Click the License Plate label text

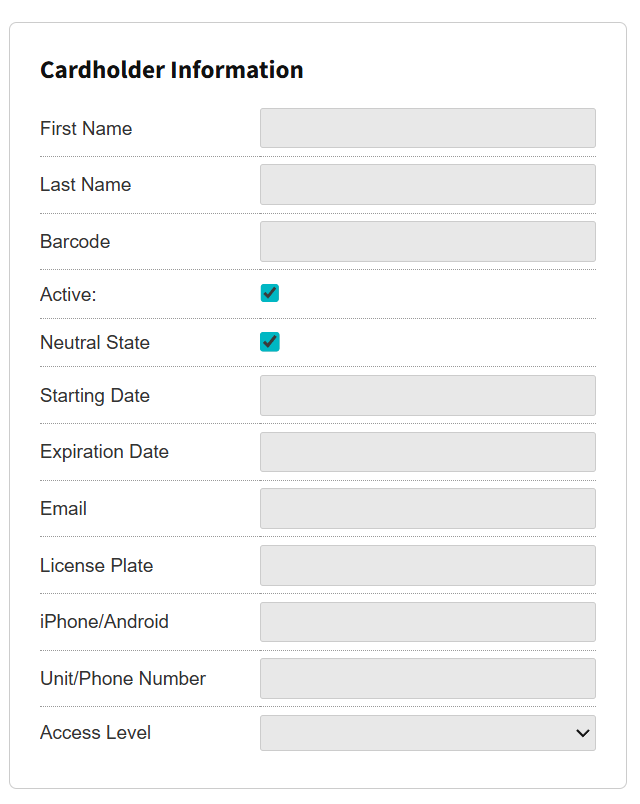(96, 566)
